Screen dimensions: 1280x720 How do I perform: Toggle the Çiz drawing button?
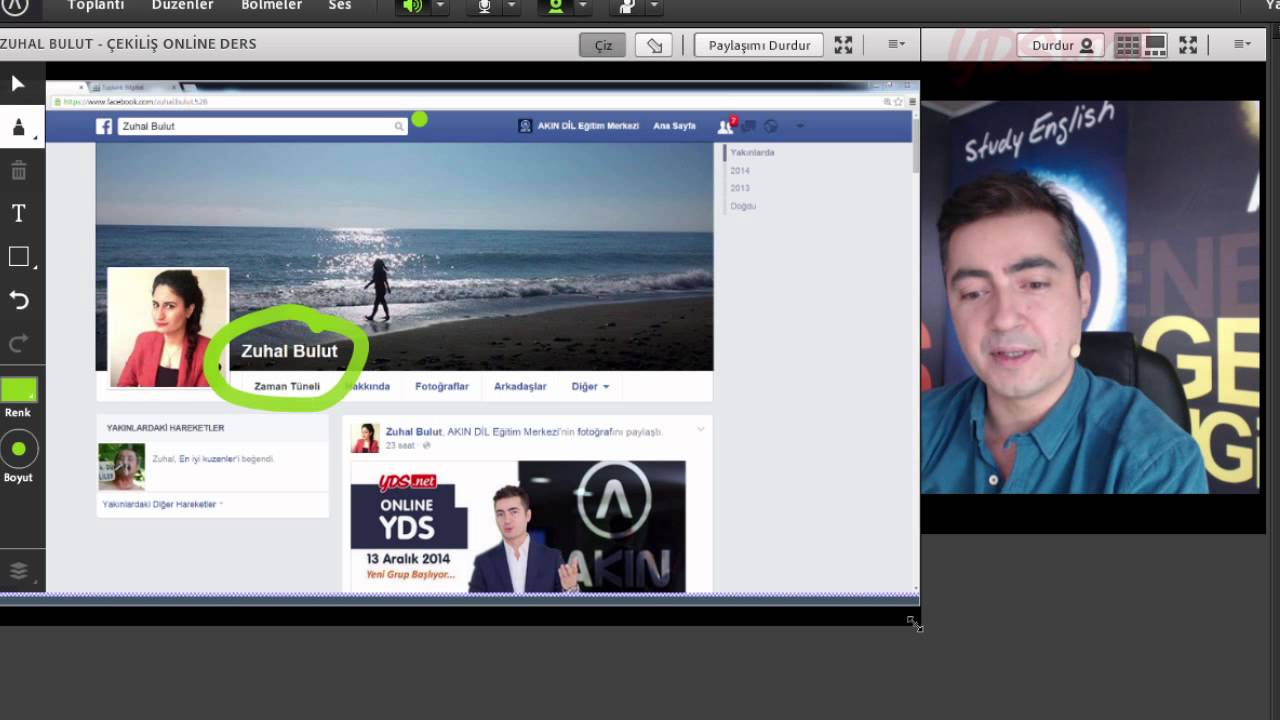click(x=603, y=45)
